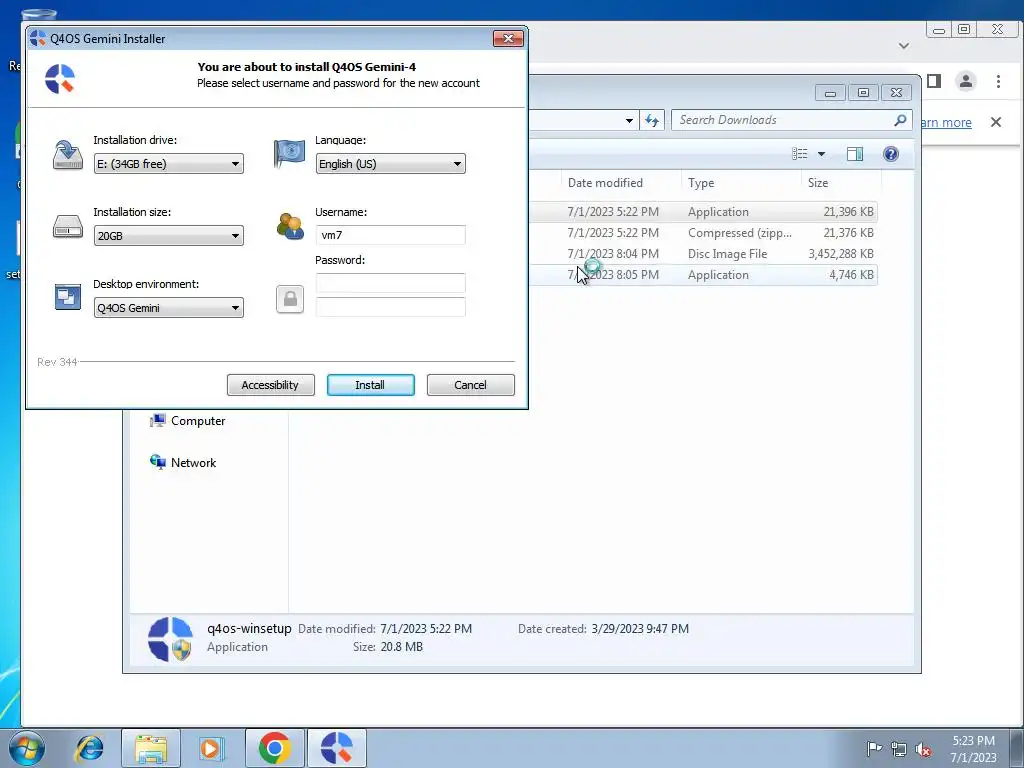
Task: Select Computer in Explorer navigation pane
Action: (187, 421)
